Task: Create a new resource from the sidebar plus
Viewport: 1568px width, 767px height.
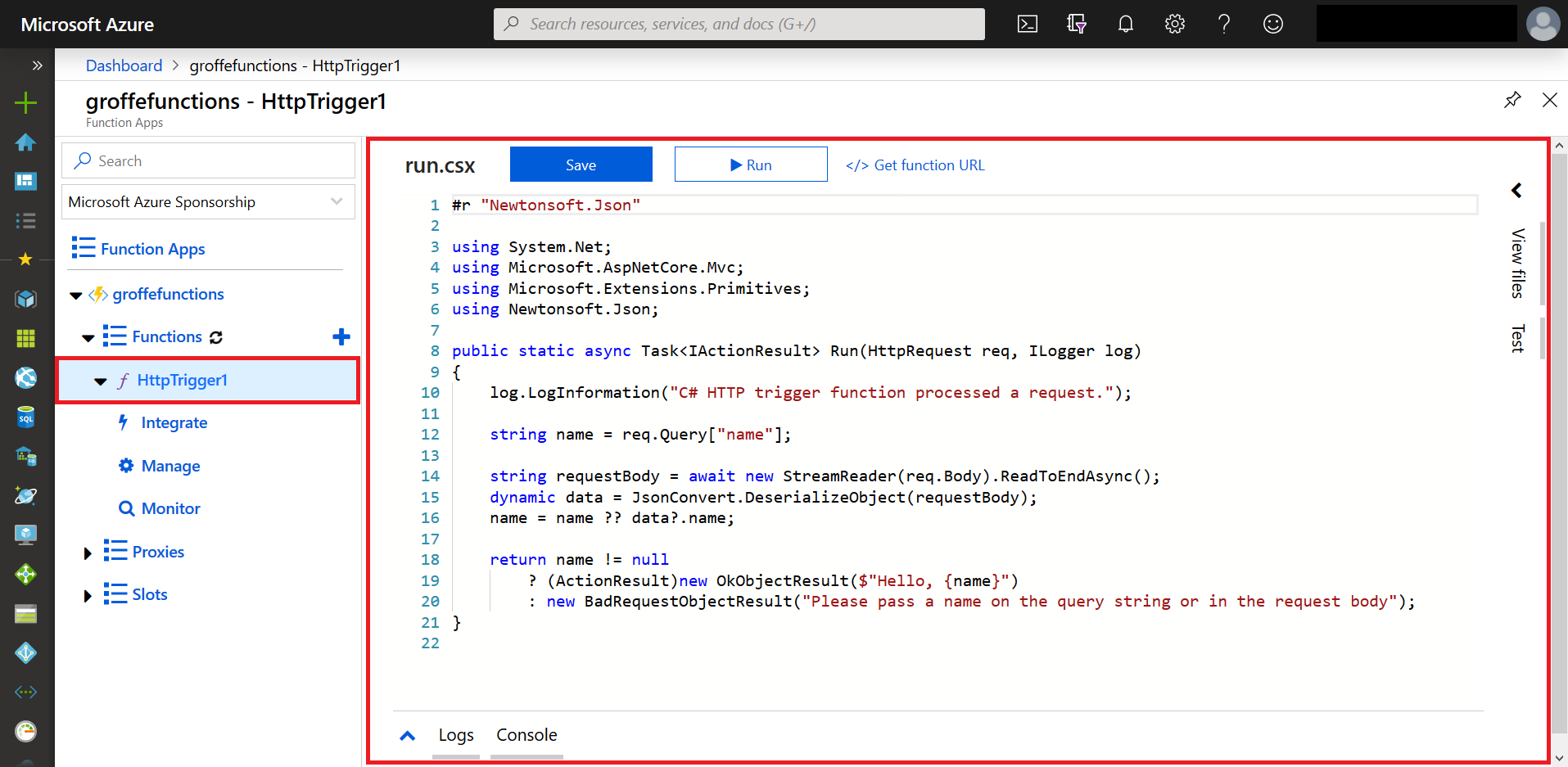Action: (x=25, y=103)
